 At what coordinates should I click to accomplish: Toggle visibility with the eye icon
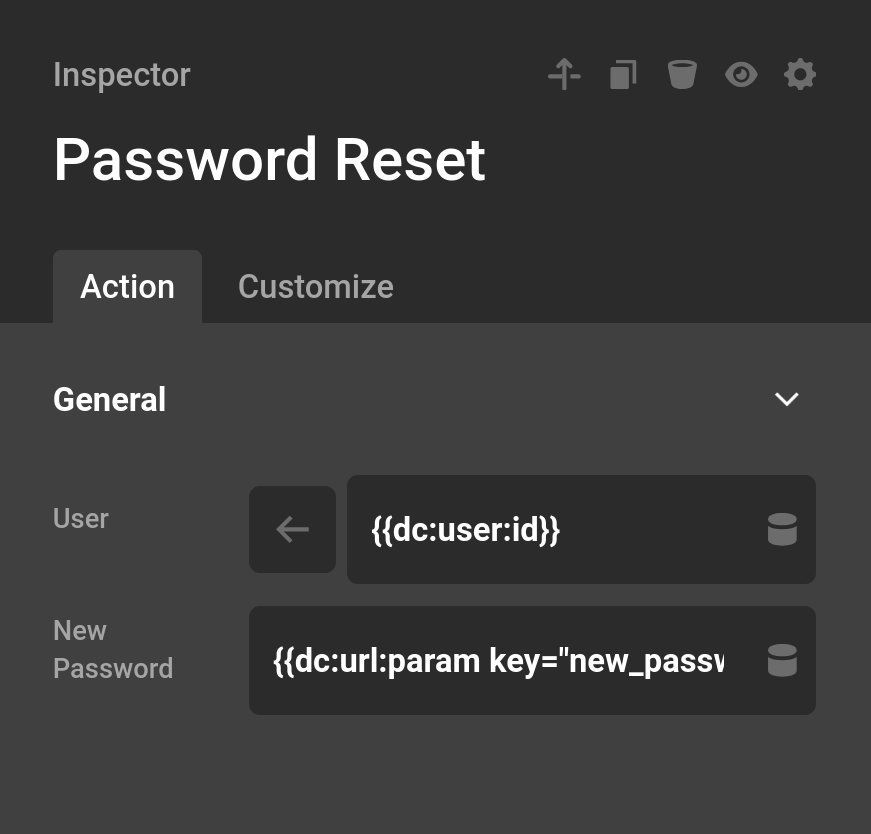[740, 74]
